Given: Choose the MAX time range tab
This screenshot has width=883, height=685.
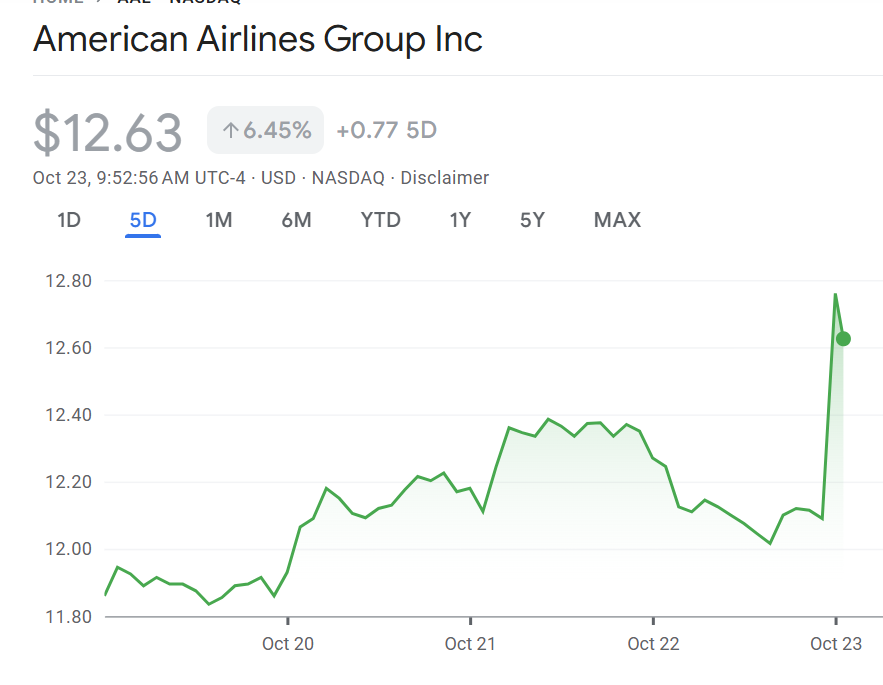Looking at the screenshot, I should click(617, 220).
